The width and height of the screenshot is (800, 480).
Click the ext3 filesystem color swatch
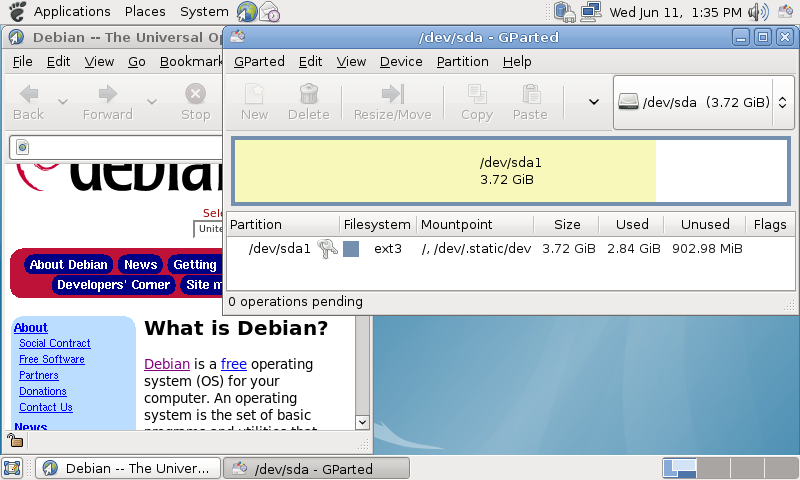tap(351, 249)
